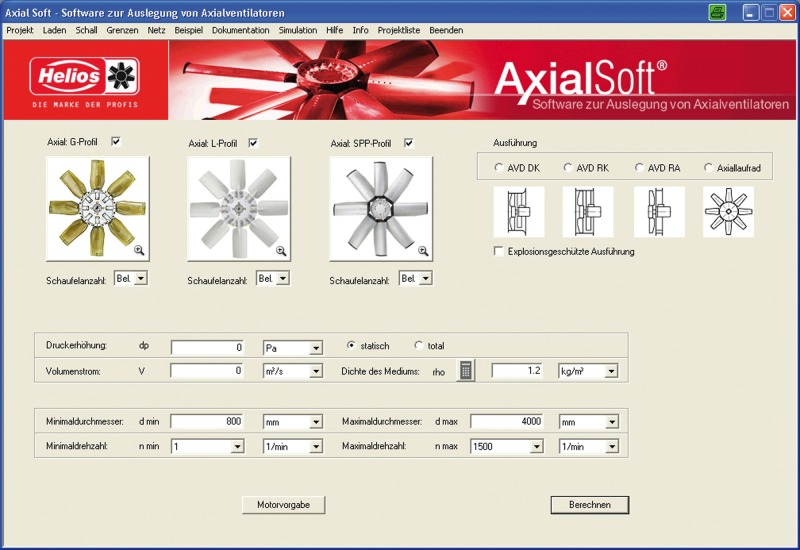Enable Explosionsgeschützte Ausführung checkbox
800x550 pixels.
[498, 251]
